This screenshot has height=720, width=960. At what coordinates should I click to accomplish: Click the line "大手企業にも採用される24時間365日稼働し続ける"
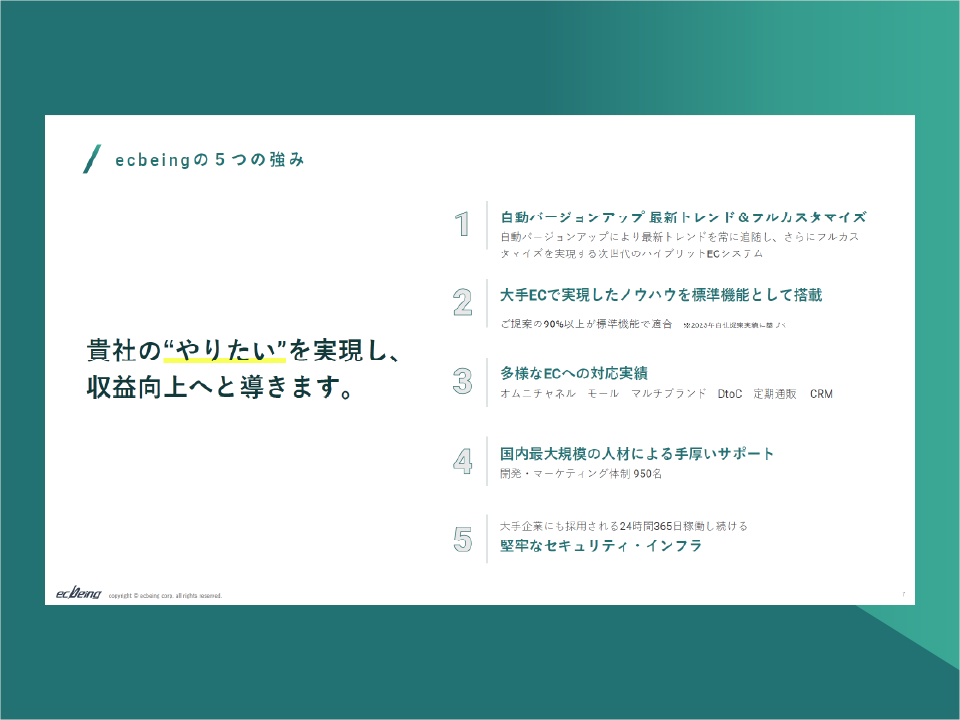click(x=624, y=526)
